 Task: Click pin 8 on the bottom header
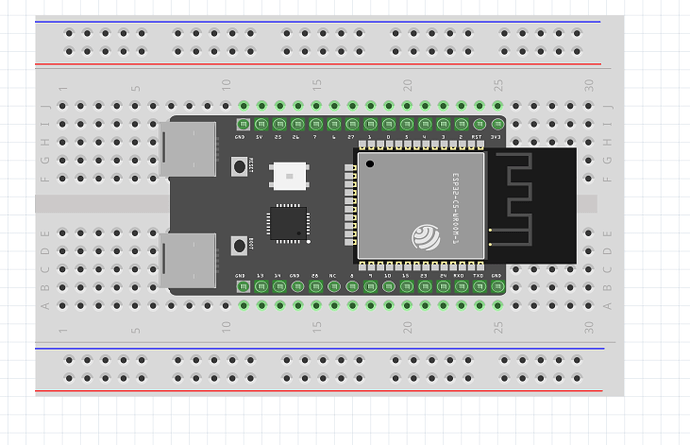coord(352,287)
